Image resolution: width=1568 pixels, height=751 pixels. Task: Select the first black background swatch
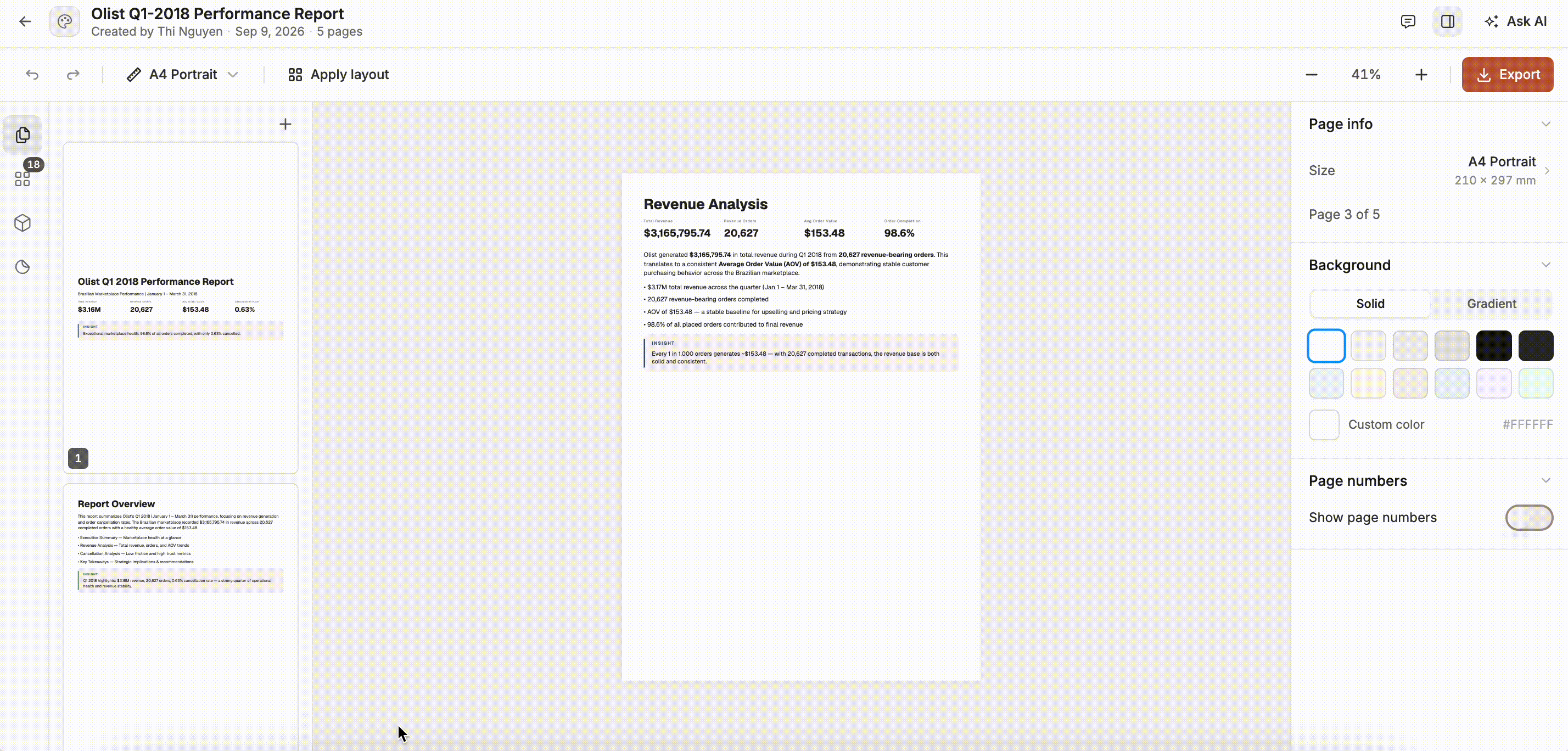1494,346
